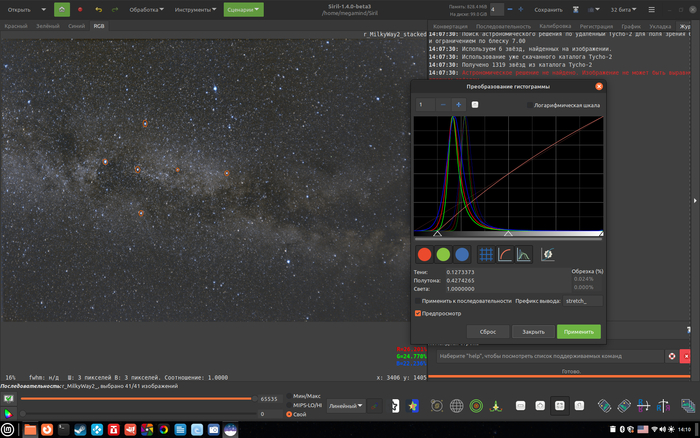Toggle Применить к последовательности checkbox
Image resolution: width=700 pixels, height=438 pixels.
[x=418, y=300]
